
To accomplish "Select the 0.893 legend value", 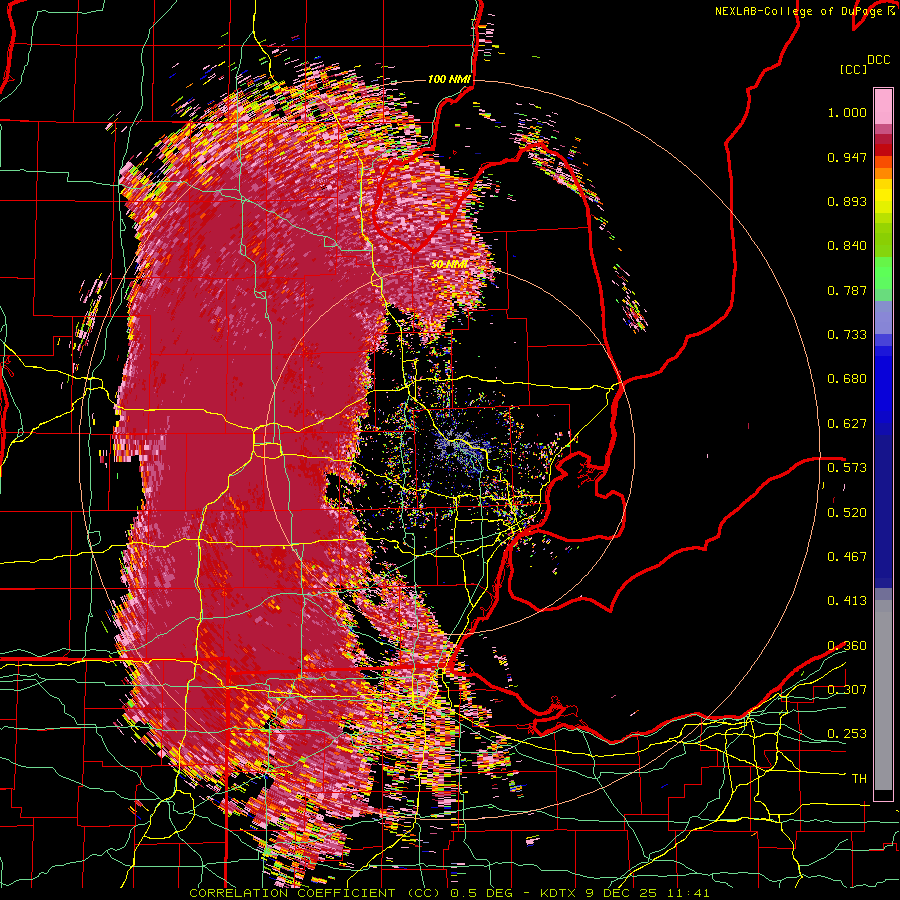I will pos(847,201).
